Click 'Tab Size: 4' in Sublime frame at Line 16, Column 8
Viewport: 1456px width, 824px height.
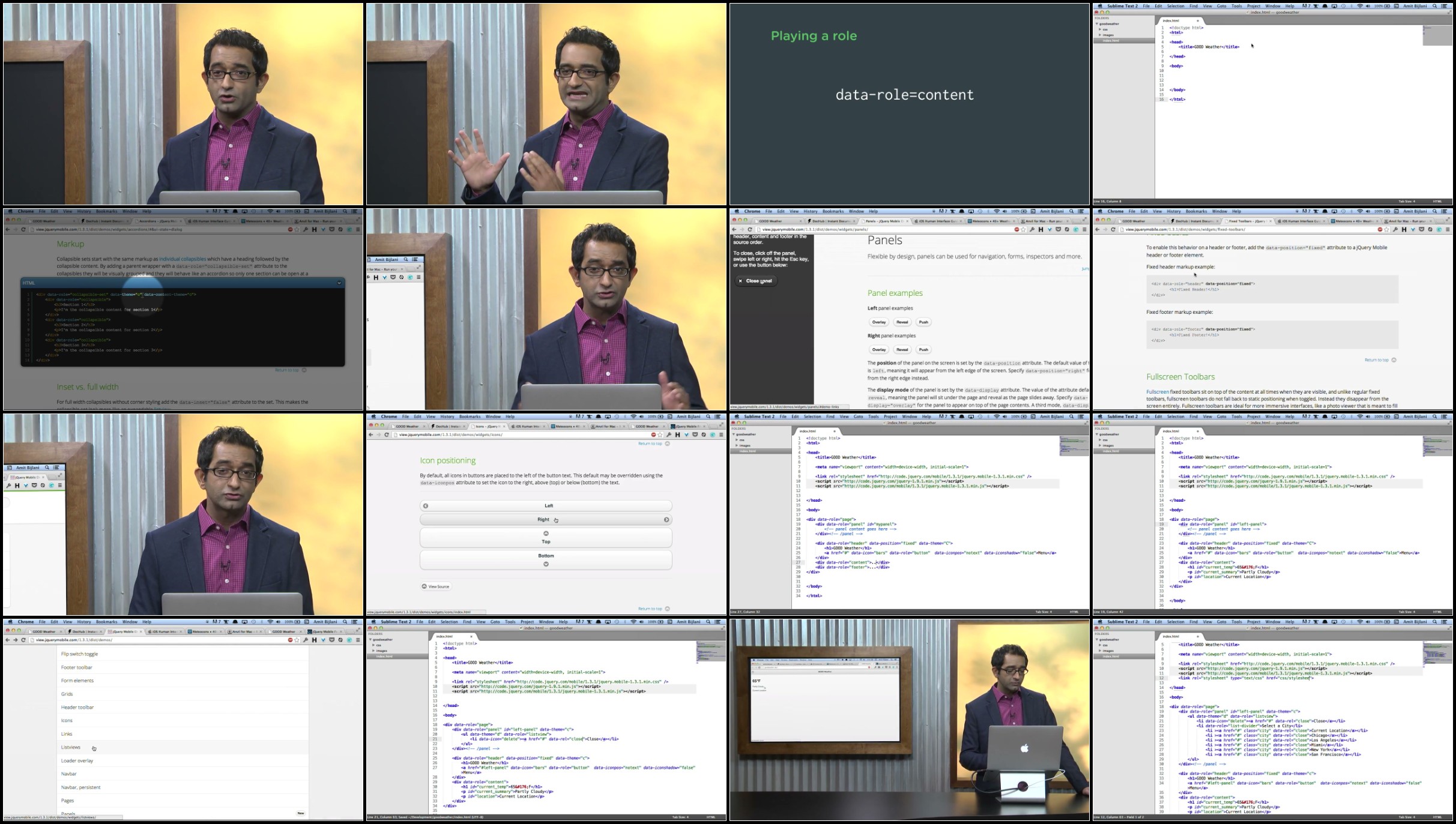click(x=1407, y=201)
